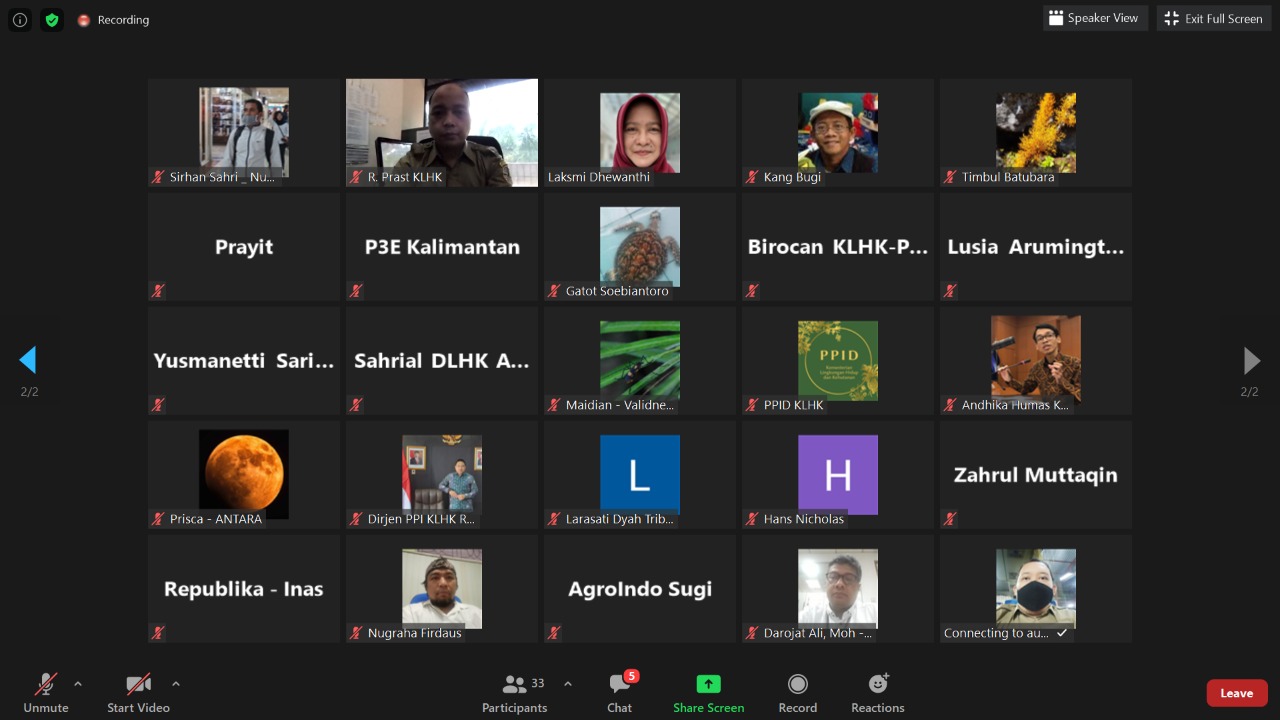Click the Recording indicator
Image resolution: width=1280 pixels, height=720 pixels.
coord(113,20)
